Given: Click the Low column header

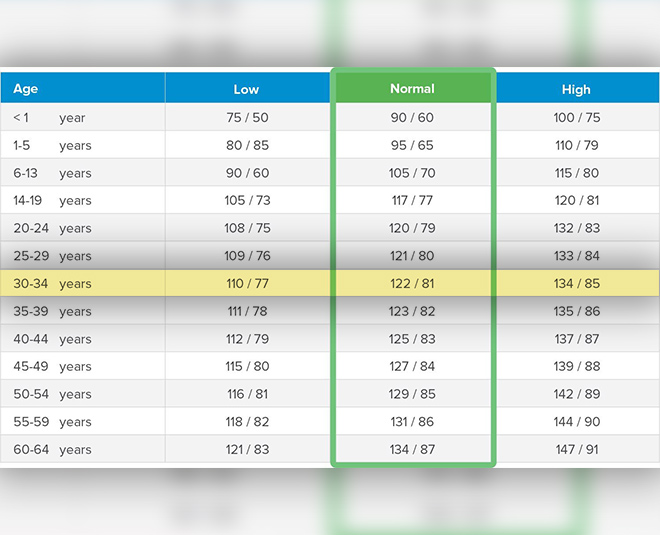Looking at the screenshot, I should (x=246, y=89).
